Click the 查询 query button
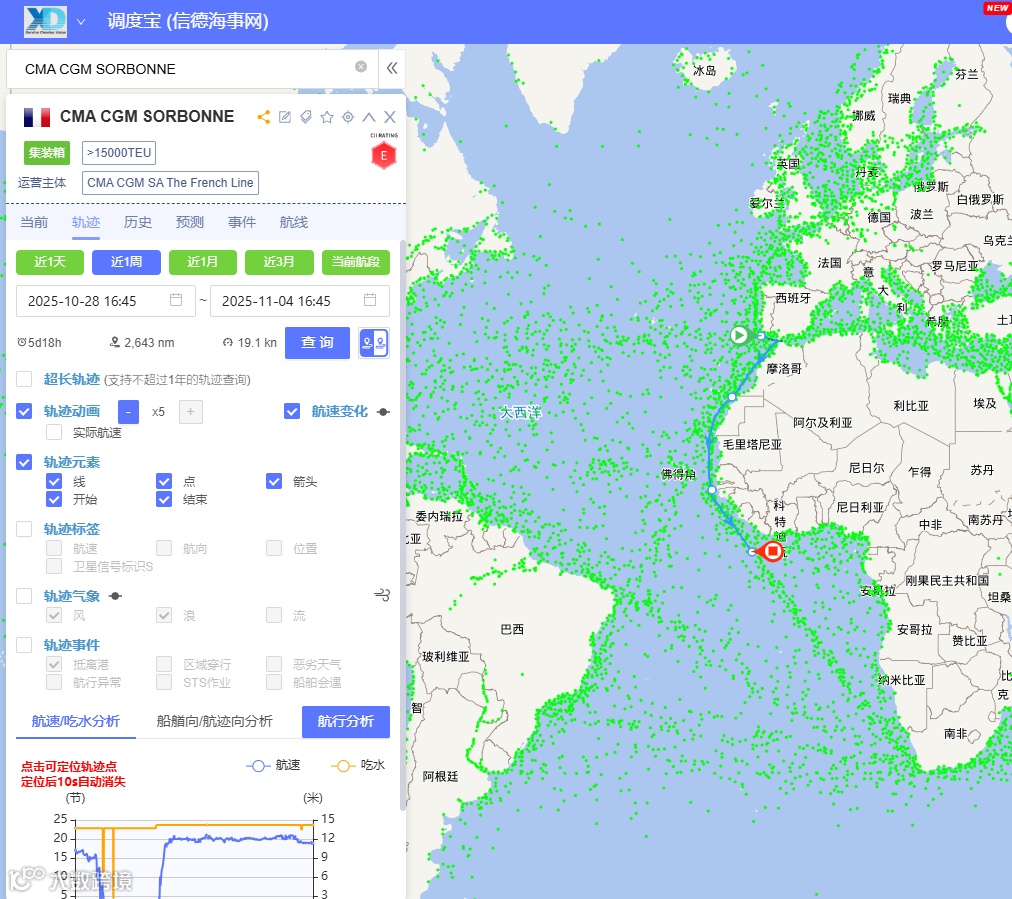The image size is (1012, 899). point(318,343)
